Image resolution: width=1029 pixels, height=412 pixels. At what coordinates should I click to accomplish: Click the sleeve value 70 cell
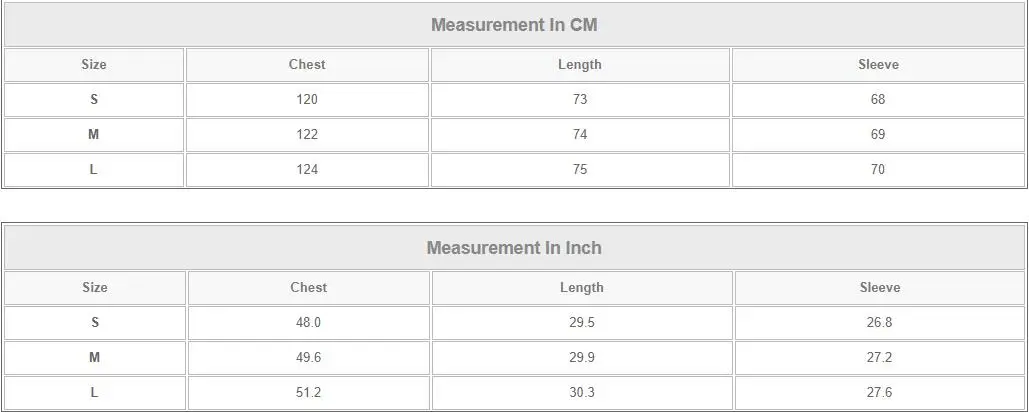tap(878, 169)
